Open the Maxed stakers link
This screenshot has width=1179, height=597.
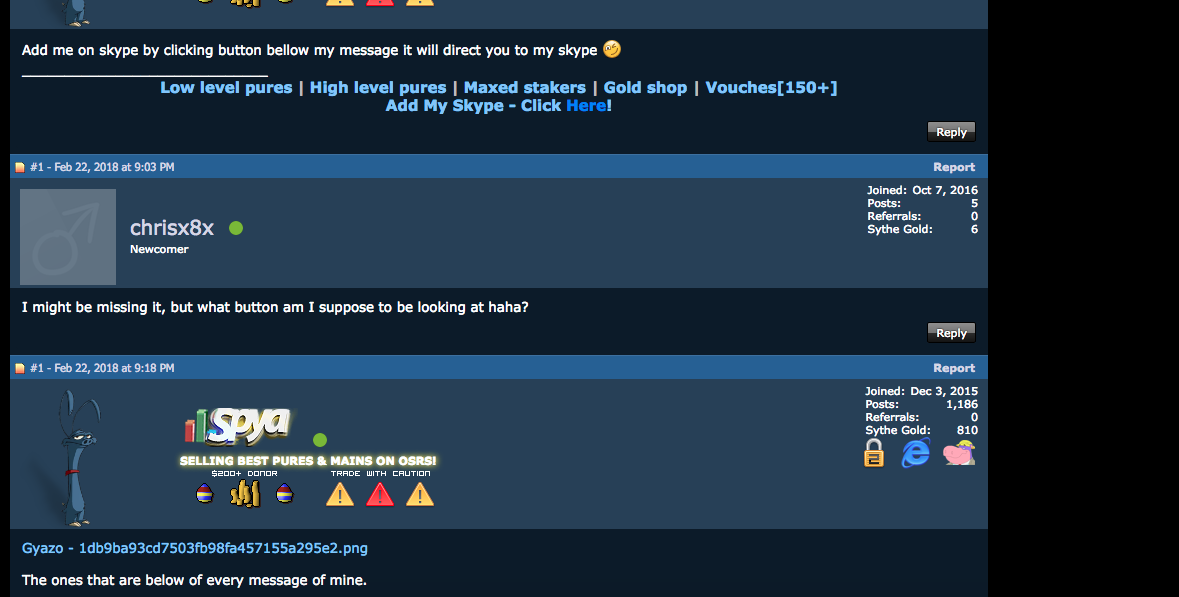click(525, 87)
